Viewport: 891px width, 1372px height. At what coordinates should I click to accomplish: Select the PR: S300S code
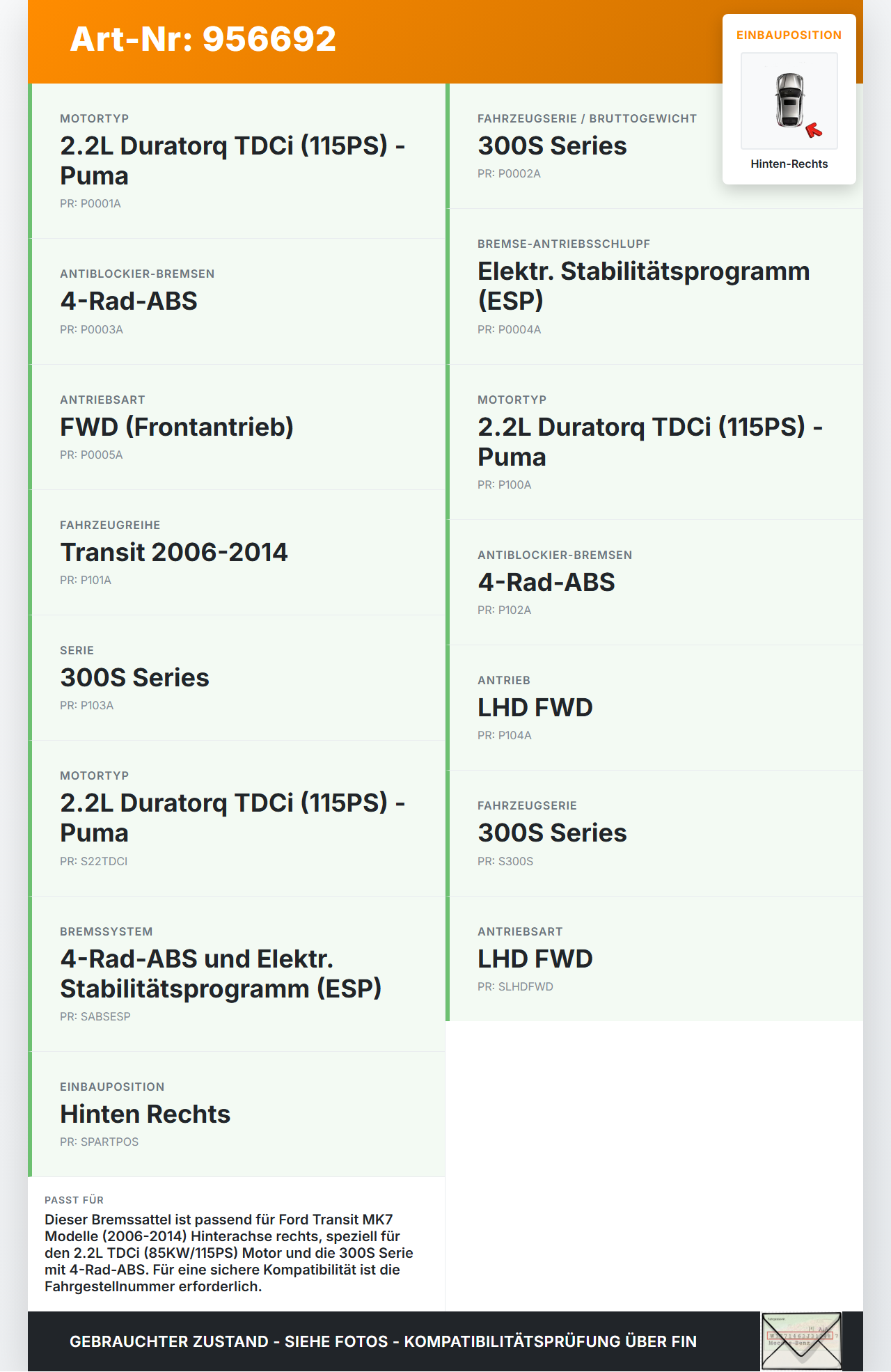point(505,861)
